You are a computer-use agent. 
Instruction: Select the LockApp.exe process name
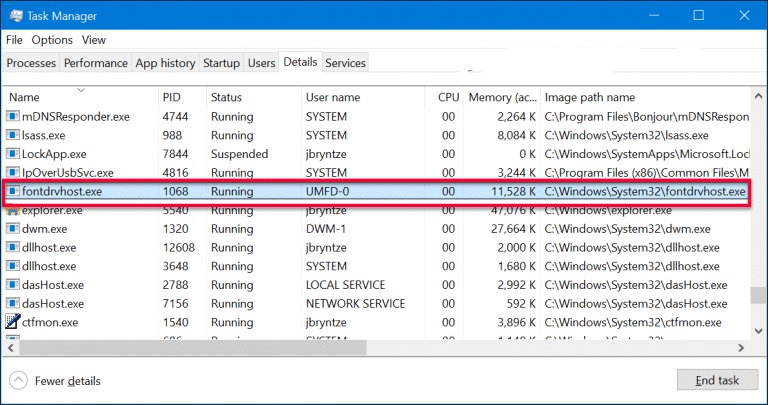click(x=54, y=154)
